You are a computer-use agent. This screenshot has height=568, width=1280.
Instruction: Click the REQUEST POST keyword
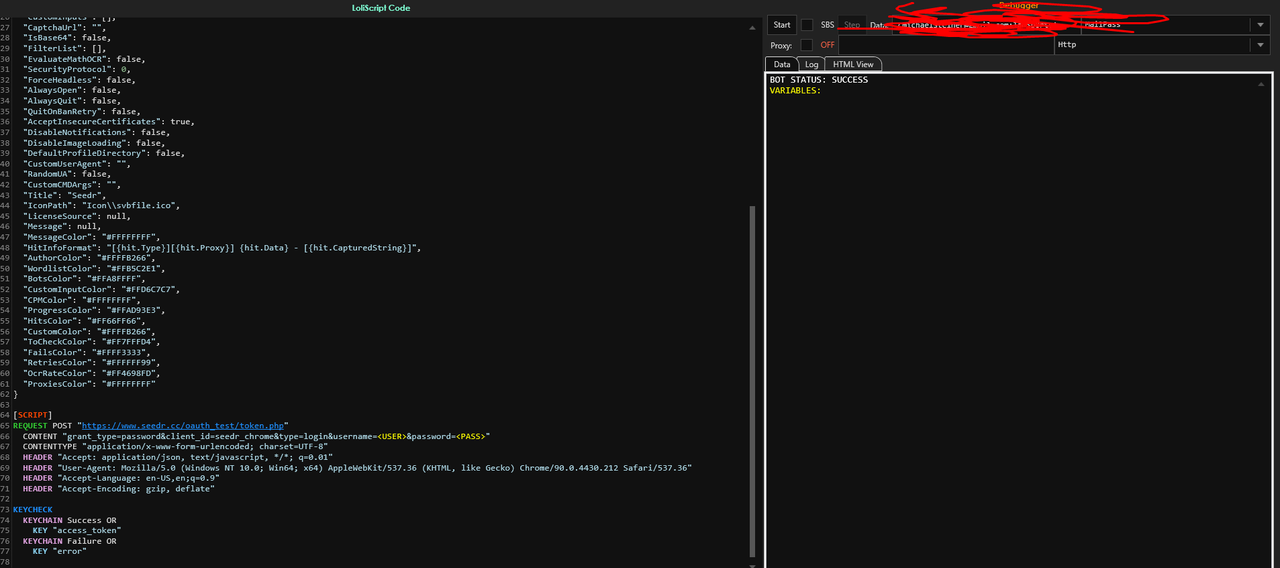45,425
